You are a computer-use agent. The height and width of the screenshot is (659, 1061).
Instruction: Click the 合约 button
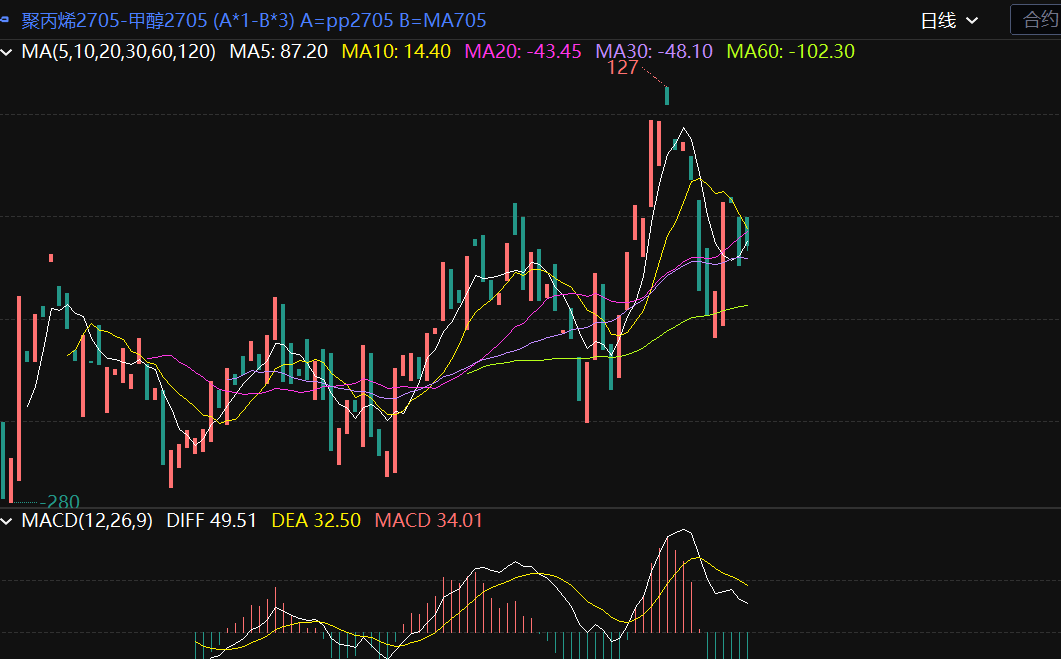[x=1039, y=20]
